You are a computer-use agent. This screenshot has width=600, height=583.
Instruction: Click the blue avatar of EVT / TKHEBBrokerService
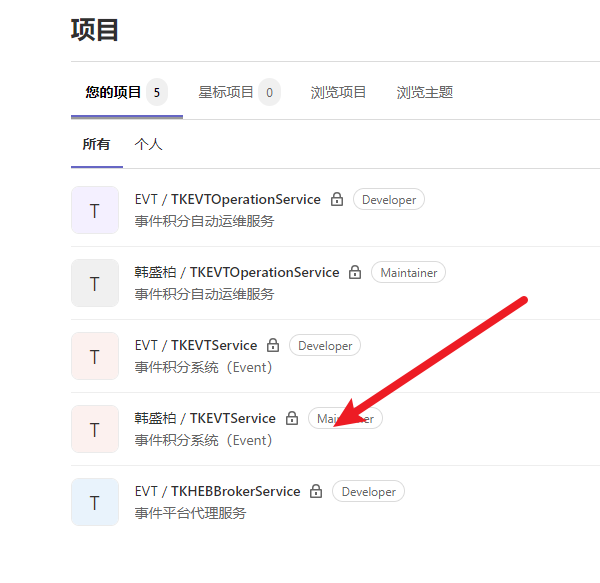coord(95,502)
